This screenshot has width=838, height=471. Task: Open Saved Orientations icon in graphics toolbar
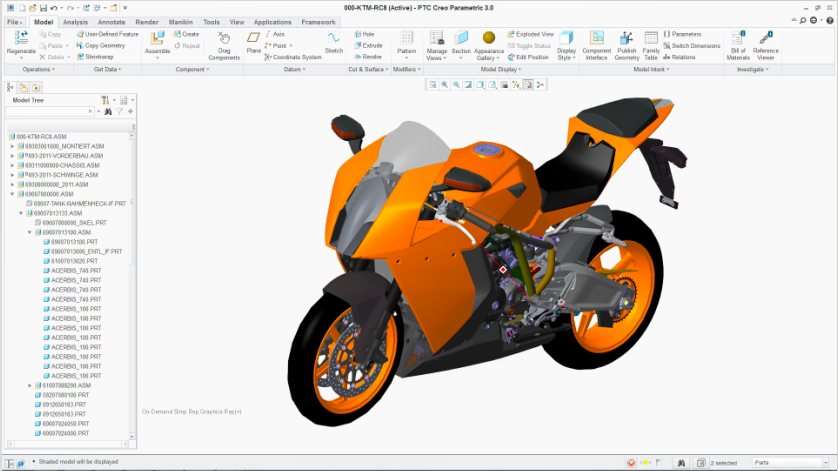492,84
